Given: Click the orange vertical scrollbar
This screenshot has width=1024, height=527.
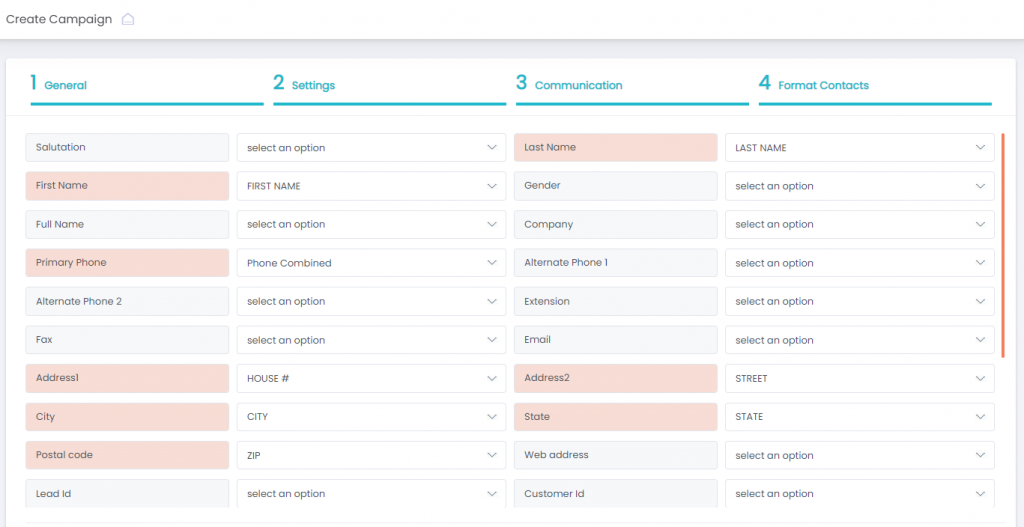Looking at the screenshot, I should point(1002,245).
